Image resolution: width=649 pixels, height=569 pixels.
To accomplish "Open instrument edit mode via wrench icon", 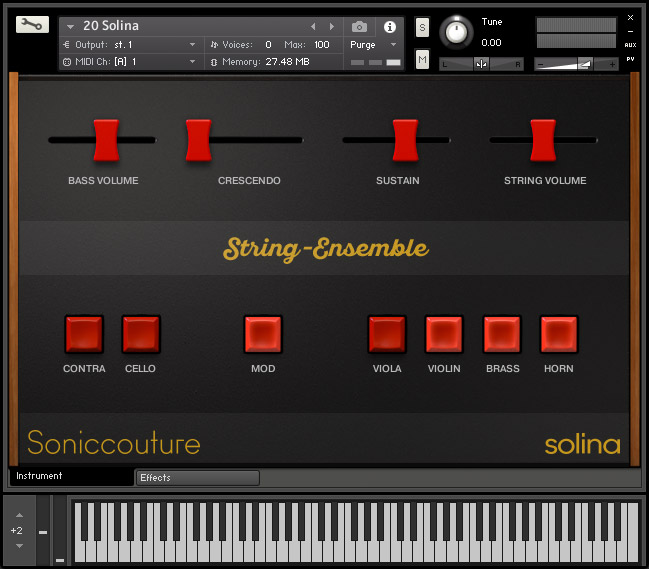I will click(x=32, y=24).
